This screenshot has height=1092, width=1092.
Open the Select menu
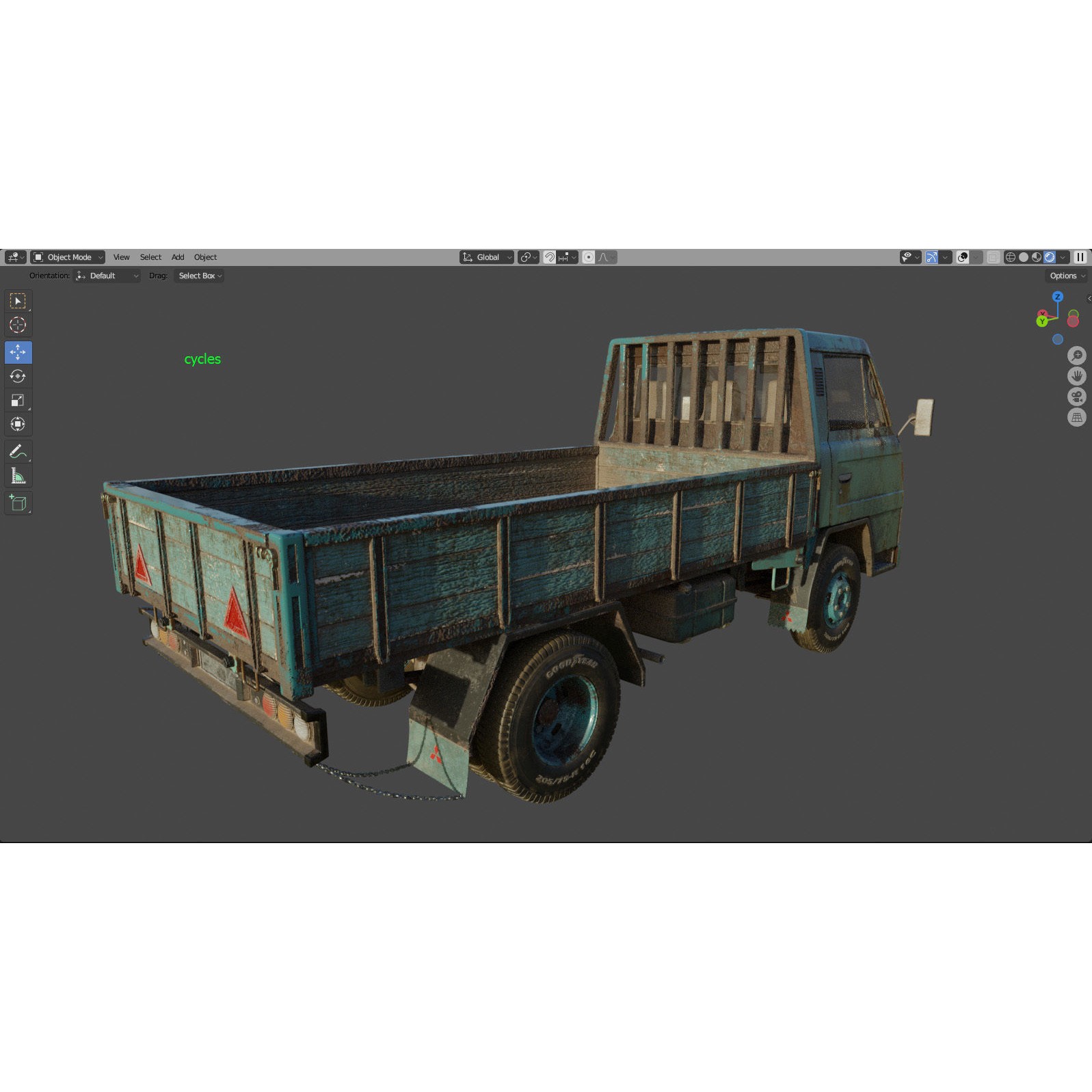click(150, 257)
